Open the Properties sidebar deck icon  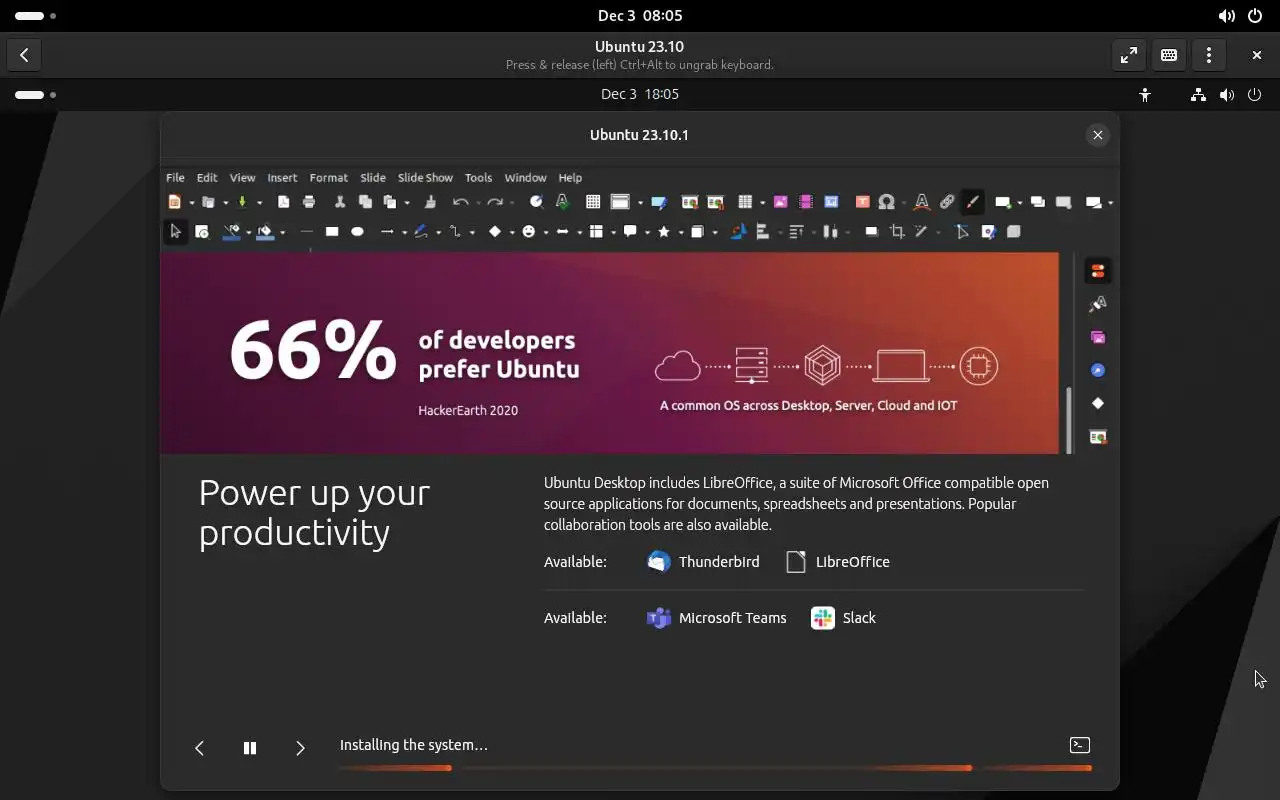click(1098, 271)
